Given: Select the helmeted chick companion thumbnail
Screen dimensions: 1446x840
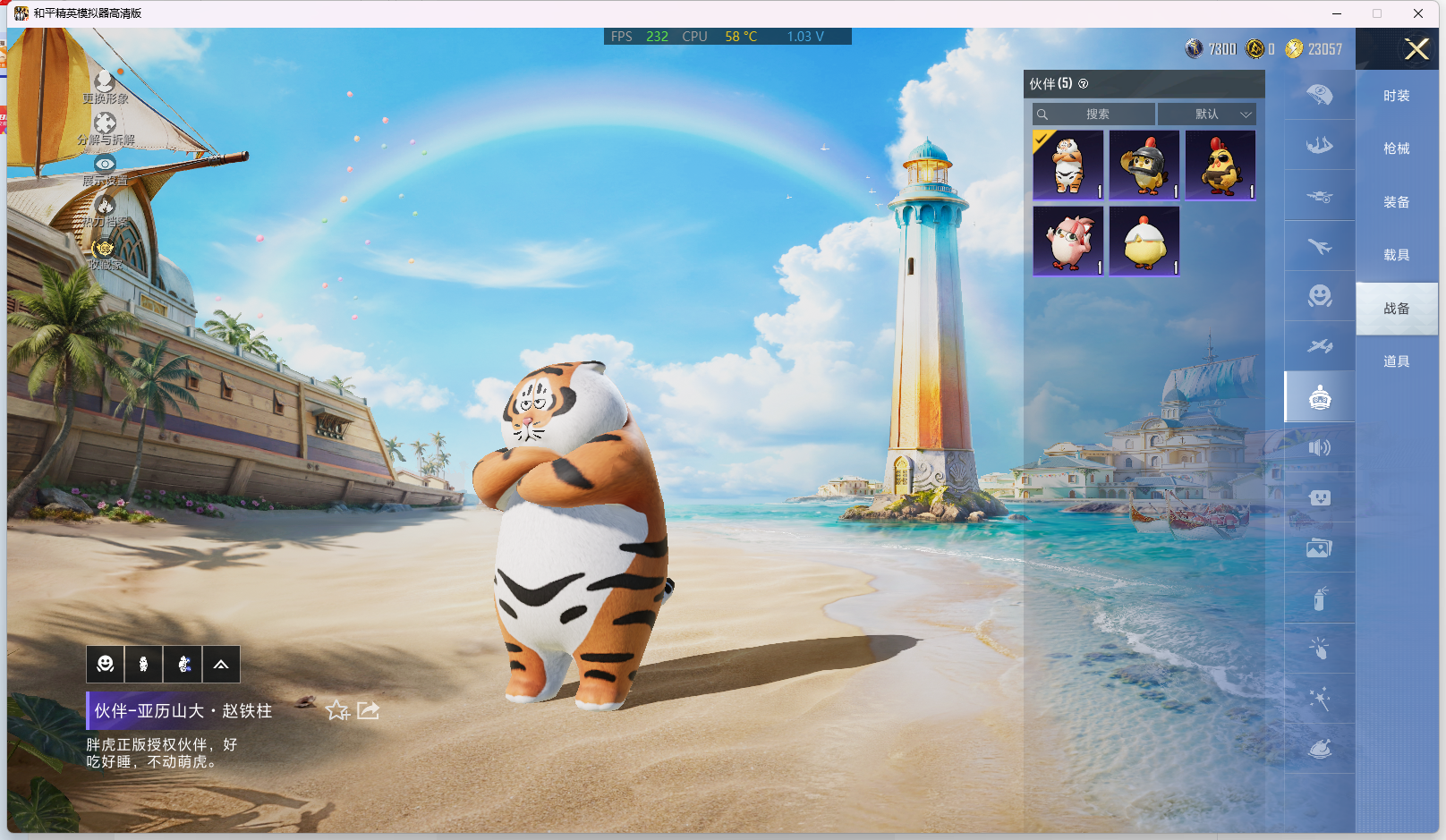Looking at the screenshot, I should pos(1144,165).
